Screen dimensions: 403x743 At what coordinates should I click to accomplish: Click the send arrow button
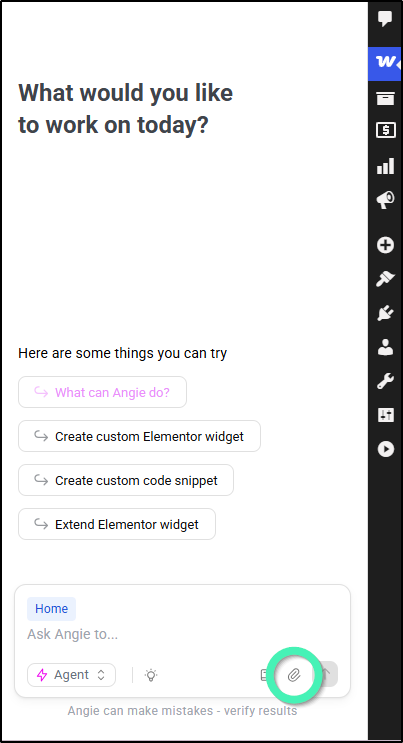(x=326, y=674)
